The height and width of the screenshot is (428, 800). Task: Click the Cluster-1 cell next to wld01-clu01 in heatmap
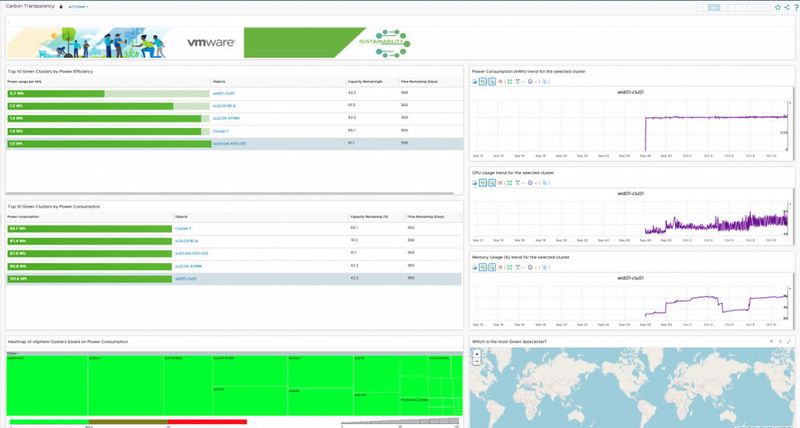pyautogui.click(x=126, y=385)
